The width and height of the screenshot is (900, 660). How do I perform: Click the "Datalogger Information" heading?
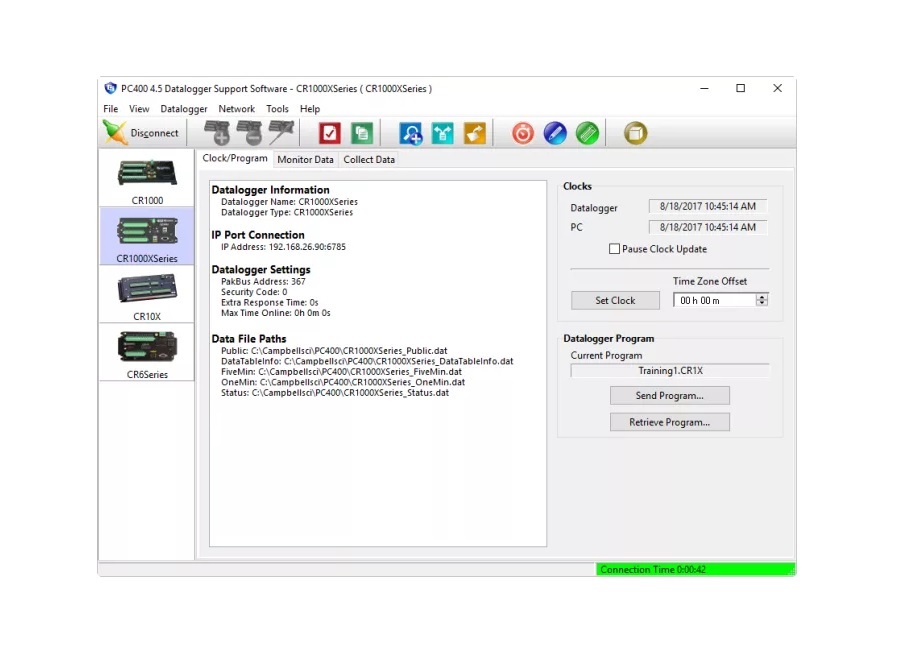pos(270,189)
